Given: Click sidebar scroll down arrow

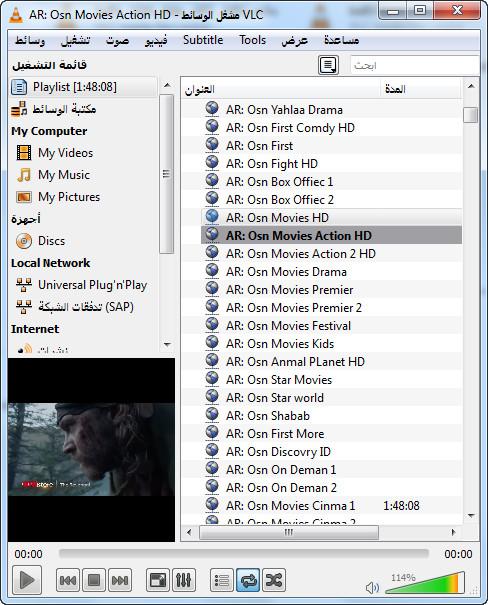Looking at the screenshot, I should (167, 344).
